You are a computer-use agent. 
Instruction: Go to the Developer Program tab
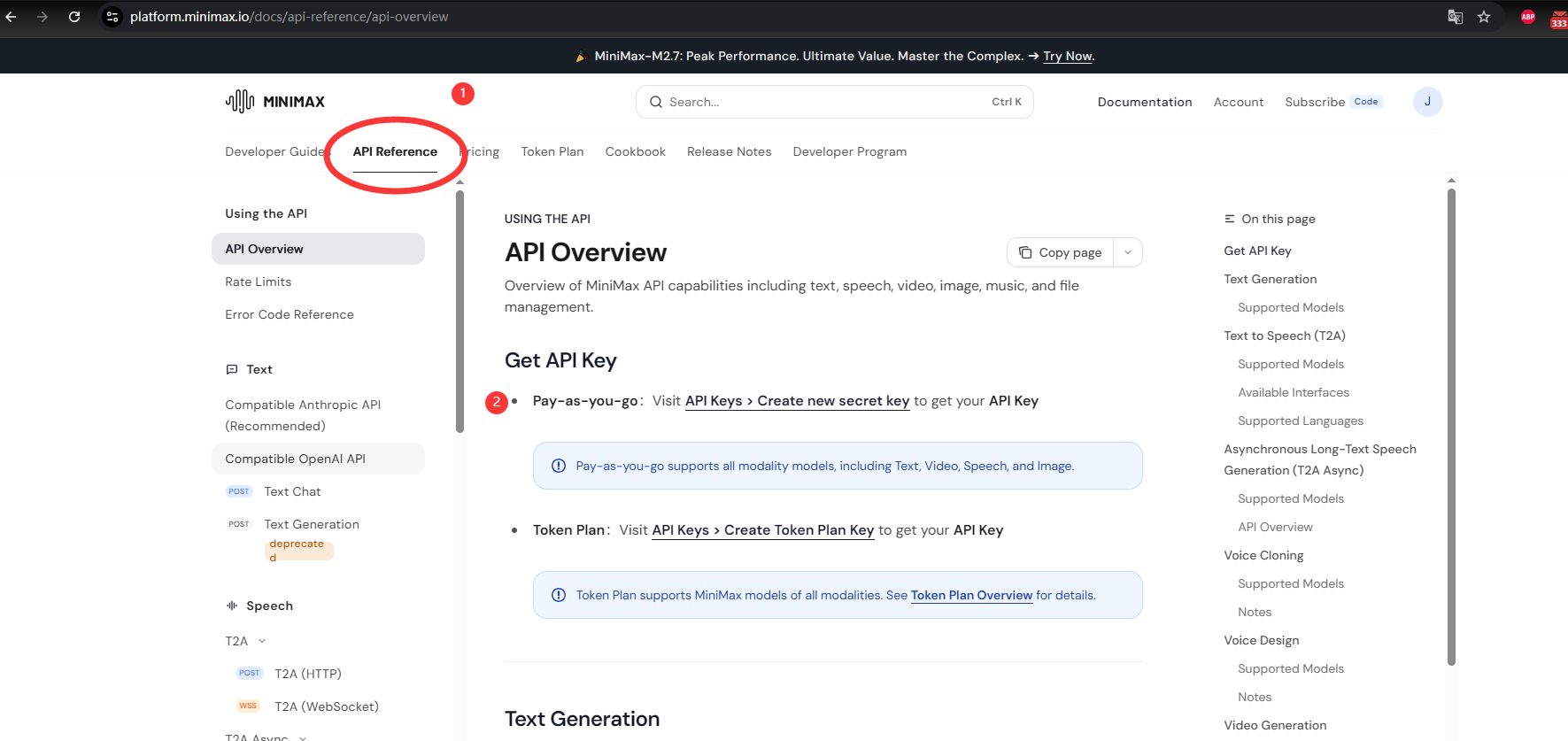(x=850, y=151)
